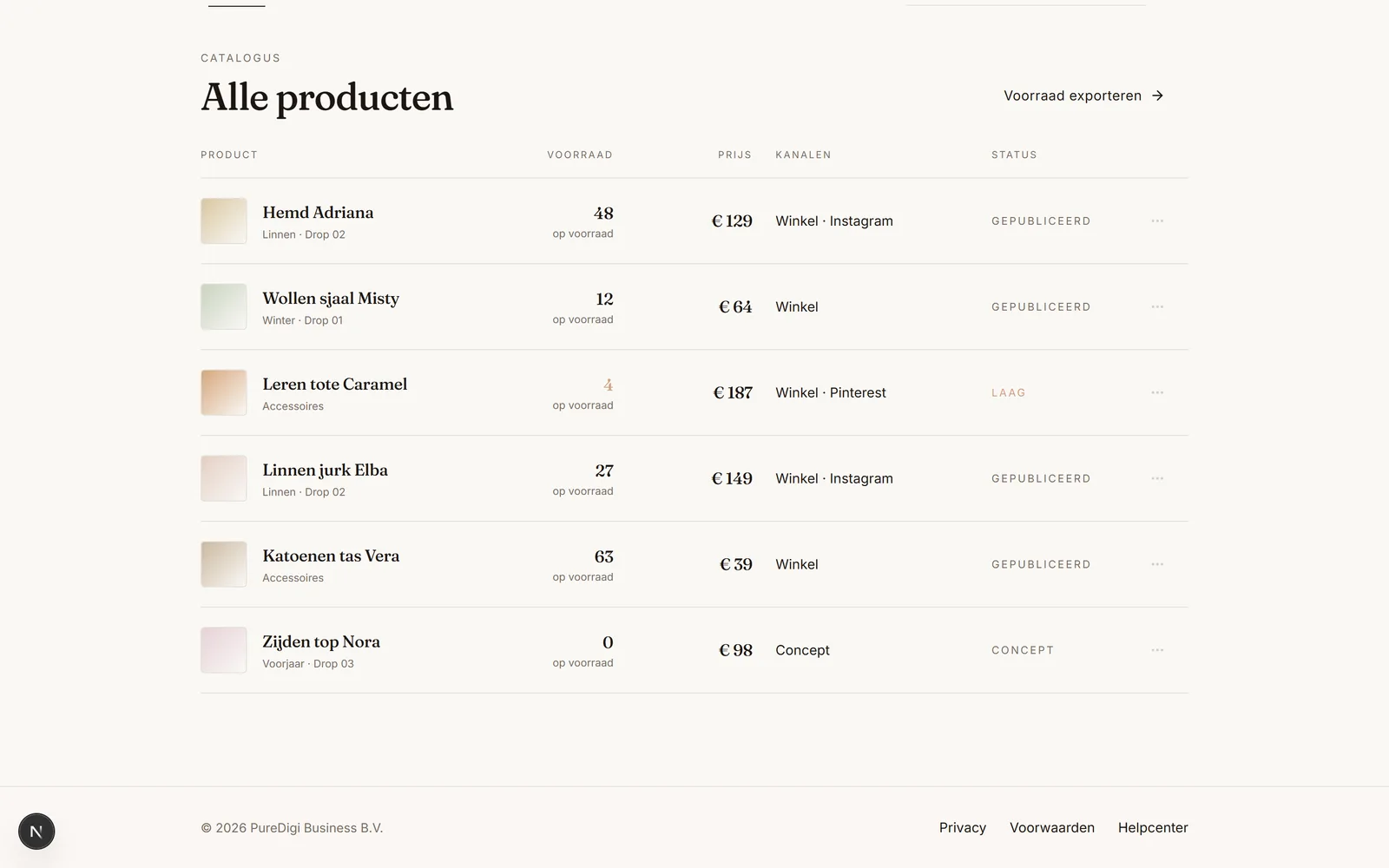Click the € 39 price
The image size is (1389, 868).
click(736, 564)
